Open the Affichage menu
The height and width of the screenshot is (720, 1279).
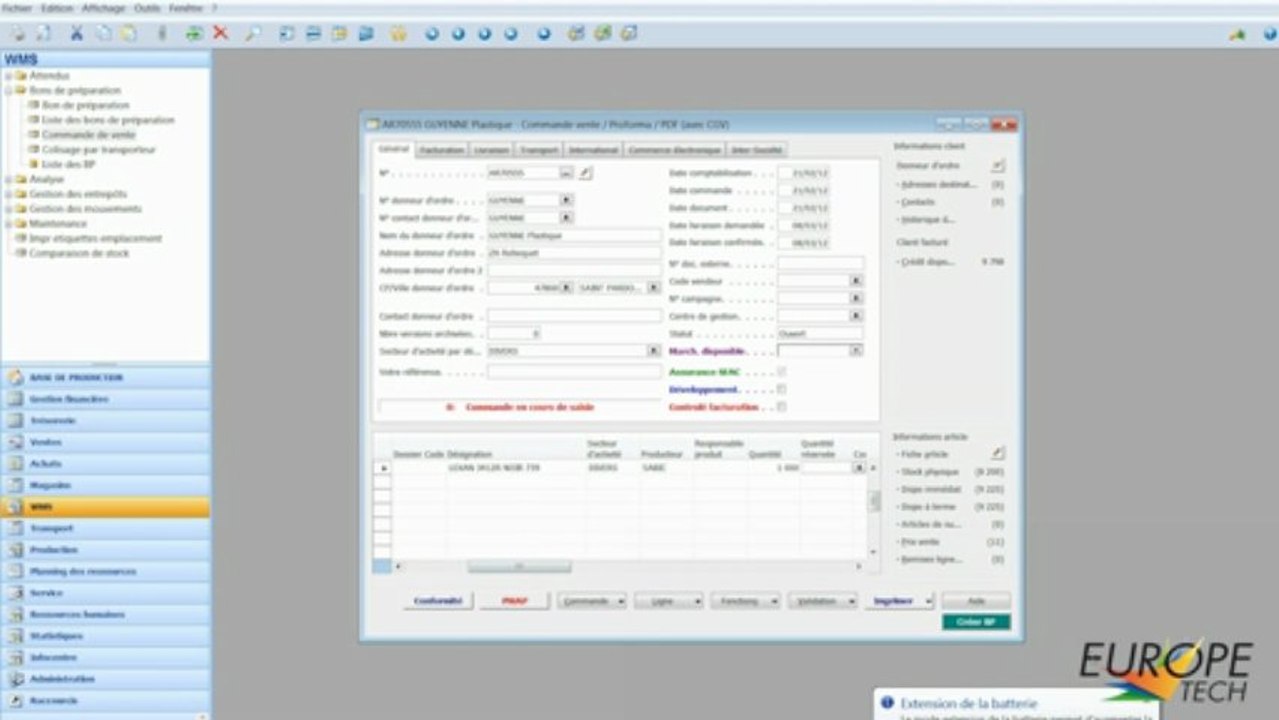tap(104, 7)
